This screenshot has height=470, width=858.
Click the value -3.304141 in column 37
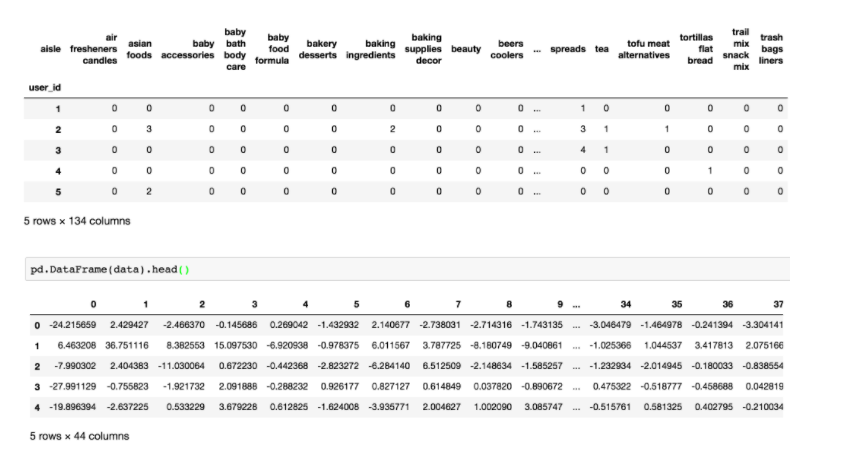pos(763,325)
